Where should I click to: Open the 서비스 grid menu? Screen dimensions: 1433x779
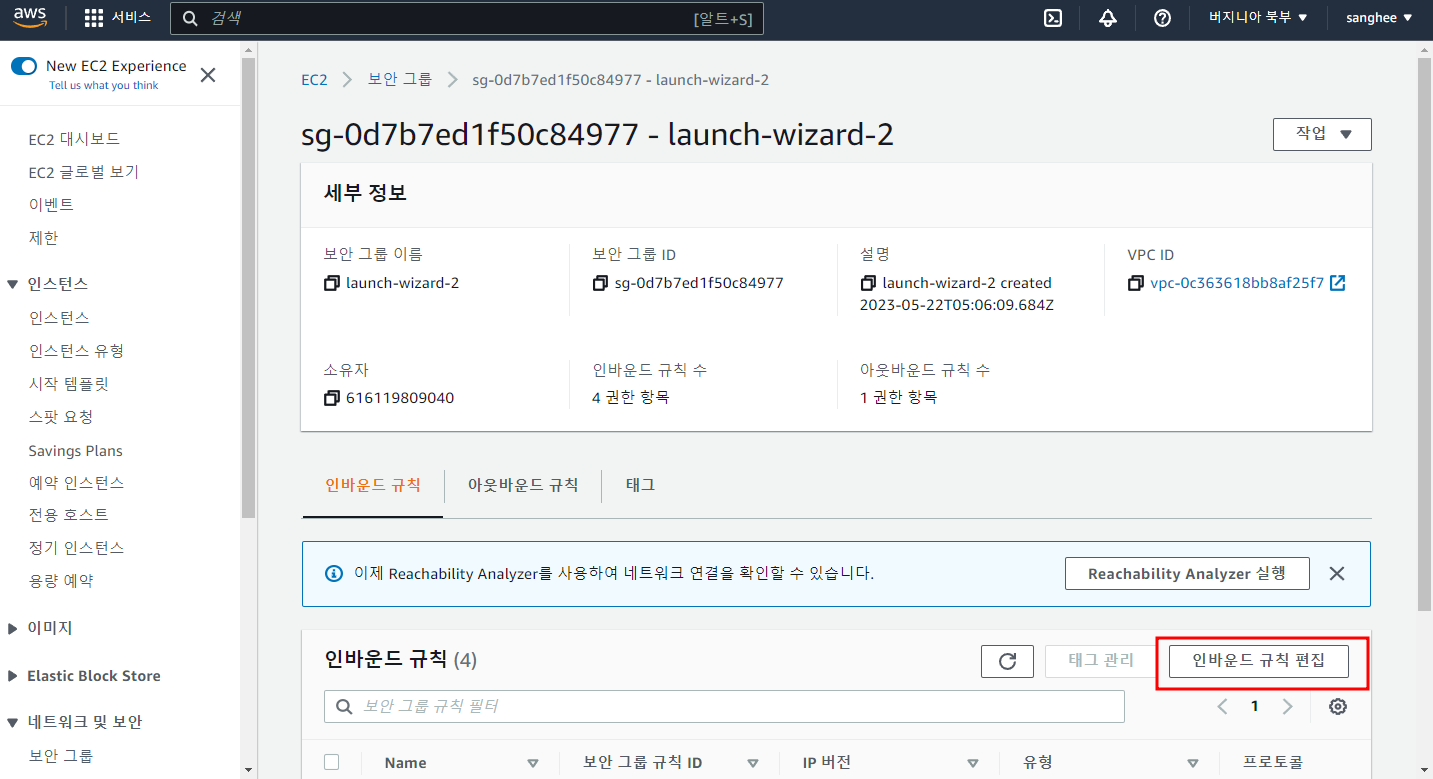(117, 18)
